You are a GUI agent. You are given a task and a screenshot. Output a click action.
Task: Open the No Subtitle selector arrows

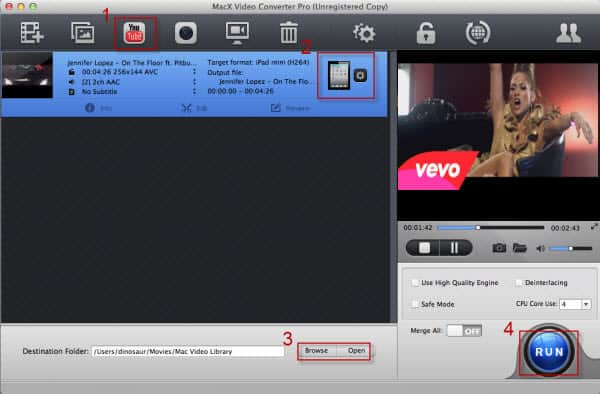tap(194, 91)
